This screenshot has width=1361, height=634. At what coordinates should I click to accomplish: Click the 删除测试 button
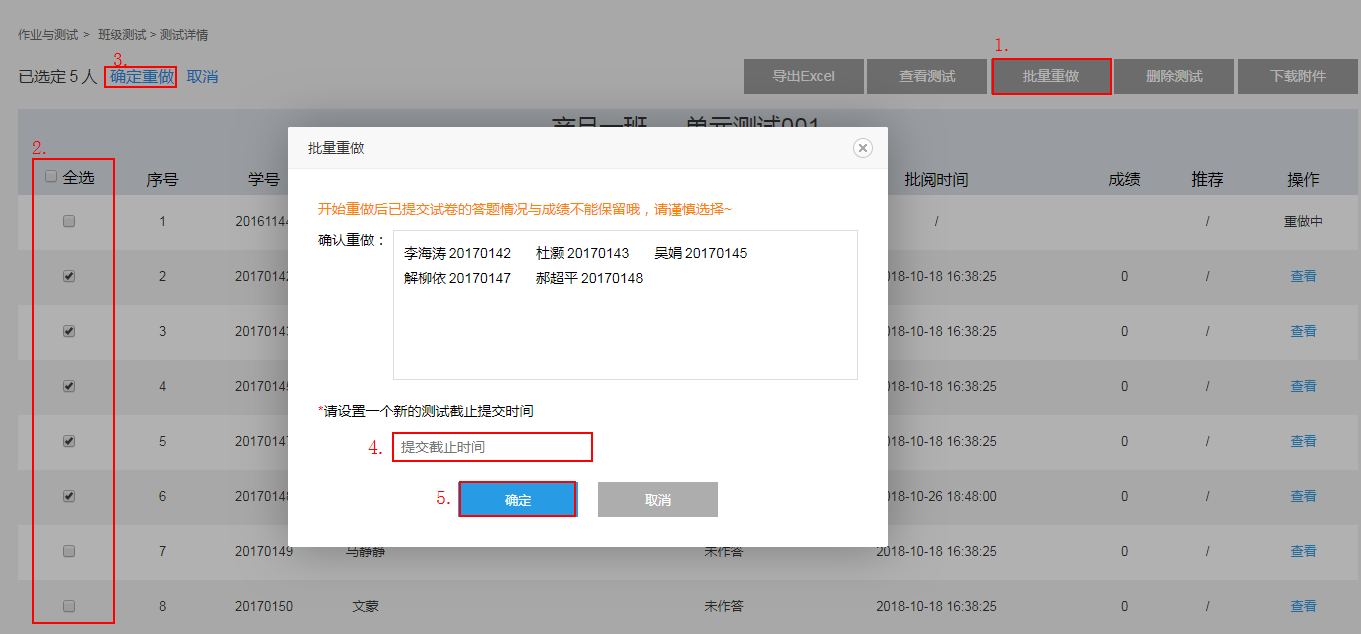click(x=1174, y=76)
